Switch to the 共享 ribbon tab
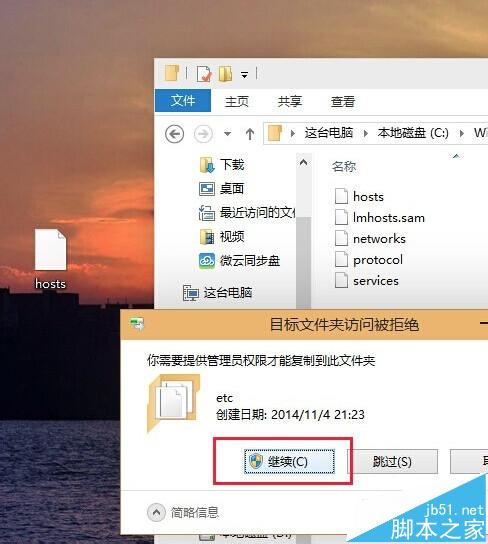 (290, 101)
